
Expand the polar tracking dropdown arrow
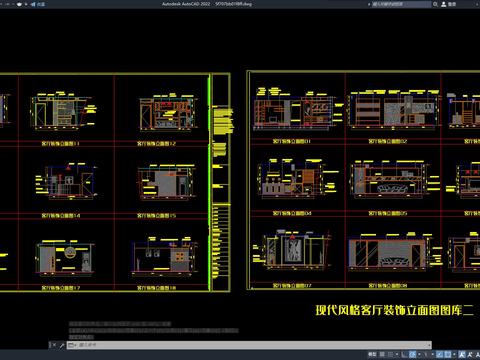(419, 354)
